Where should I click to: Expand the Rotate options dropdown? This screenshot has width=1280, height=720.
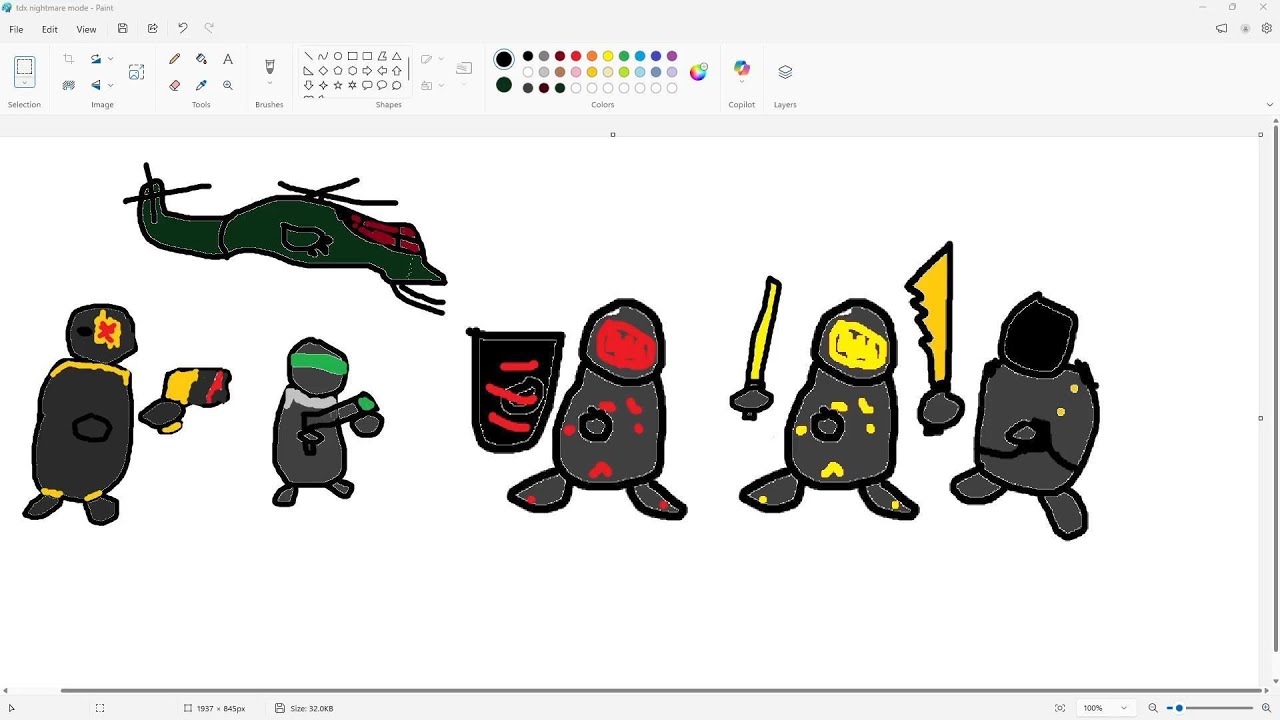(x=110, y=59)
